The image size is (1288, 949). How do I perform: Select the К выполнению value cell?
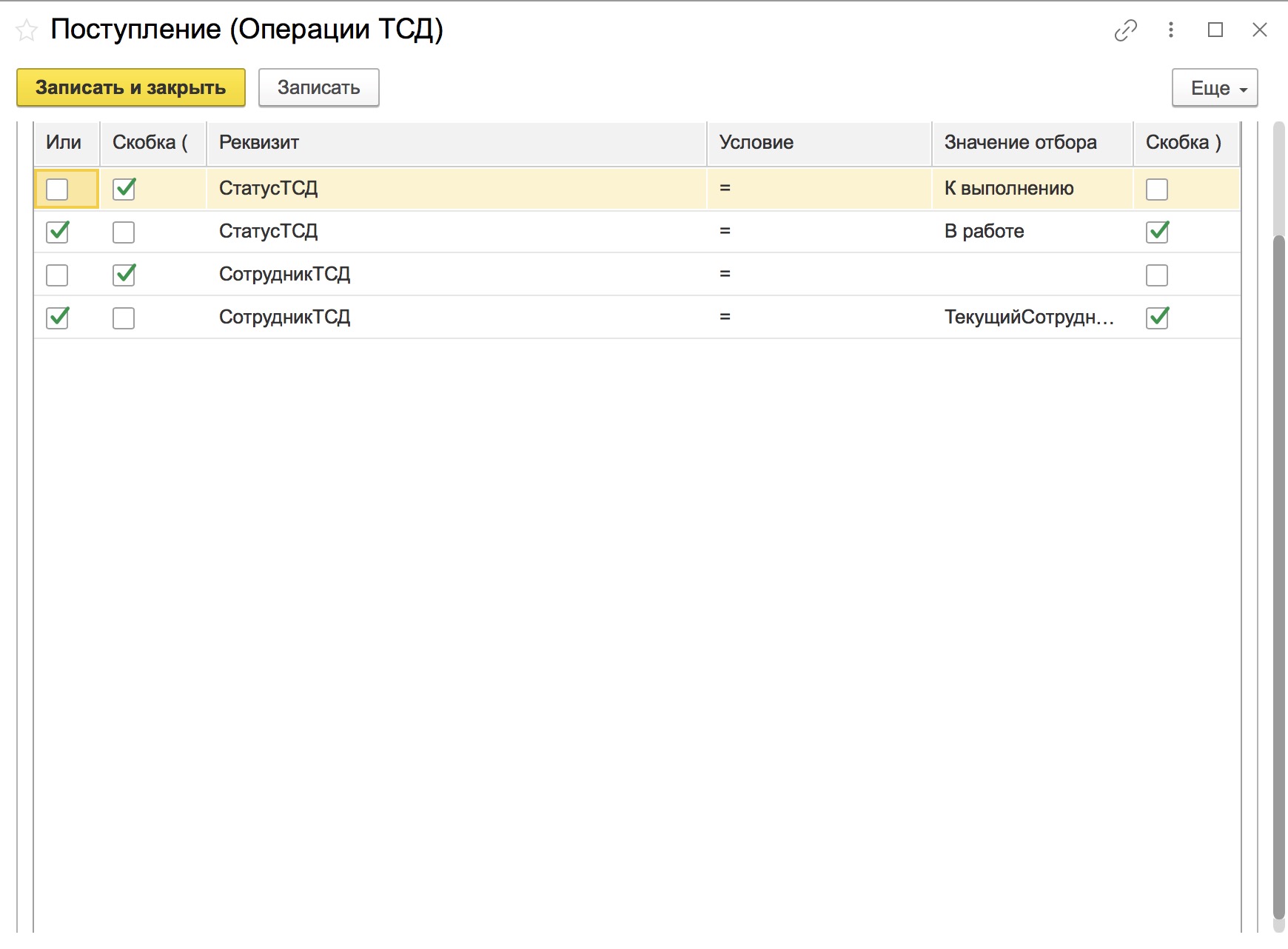(1033, 189)
